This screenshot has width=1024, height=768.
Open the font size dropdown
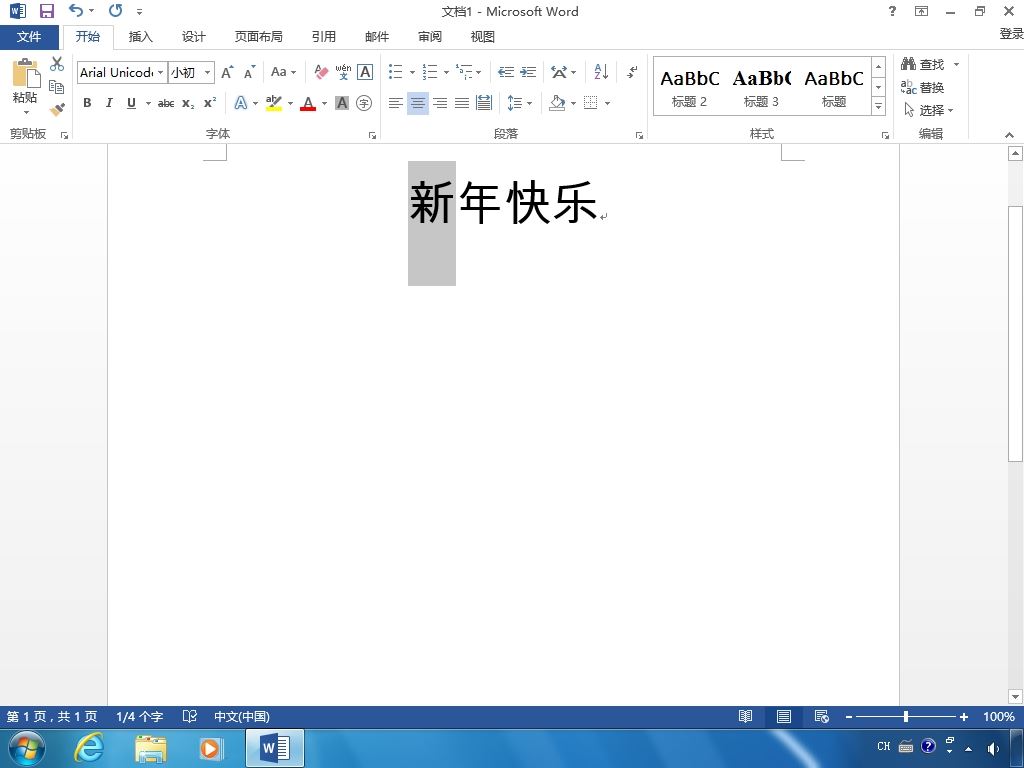pos(207,72)
